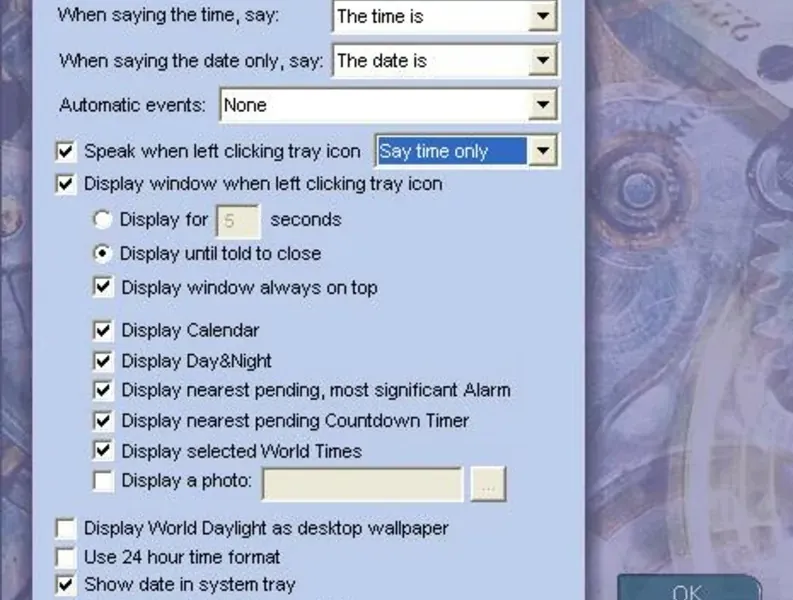Image resolution: width=793 pixels, height=600 pixels.
Task: Click the 'Automatic events:' label
Action: [133, 105]
